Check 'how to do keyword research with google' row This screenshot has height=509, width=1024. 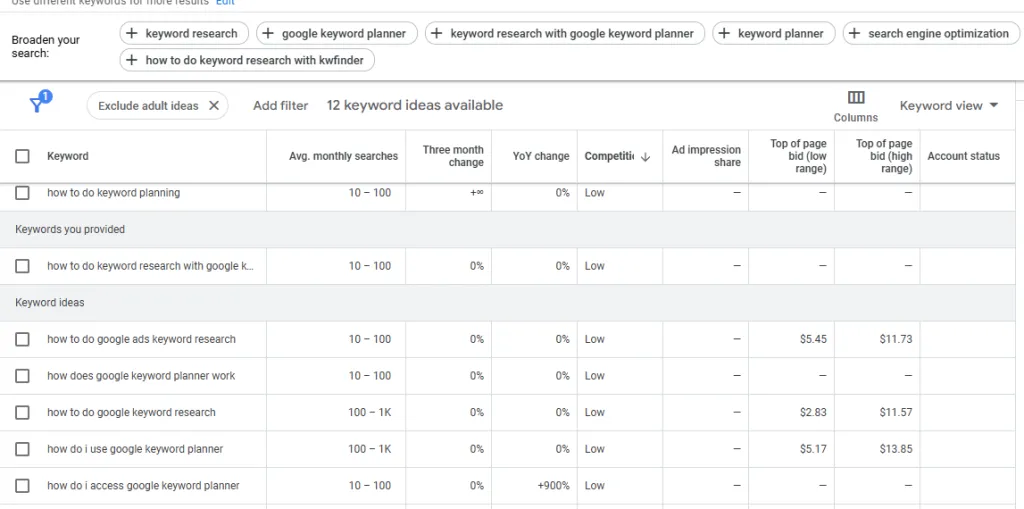click(22, 266)
